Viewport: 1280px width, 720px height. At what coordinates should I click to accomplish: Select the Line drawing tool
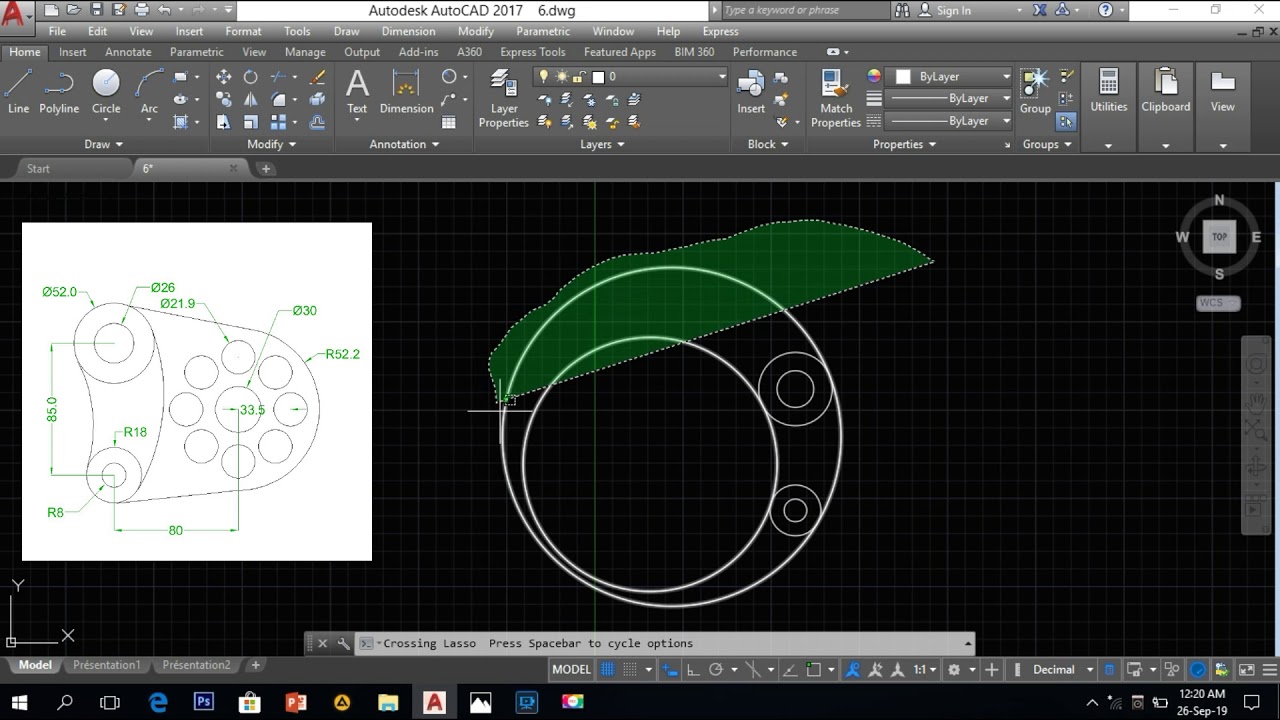[18, 91]
